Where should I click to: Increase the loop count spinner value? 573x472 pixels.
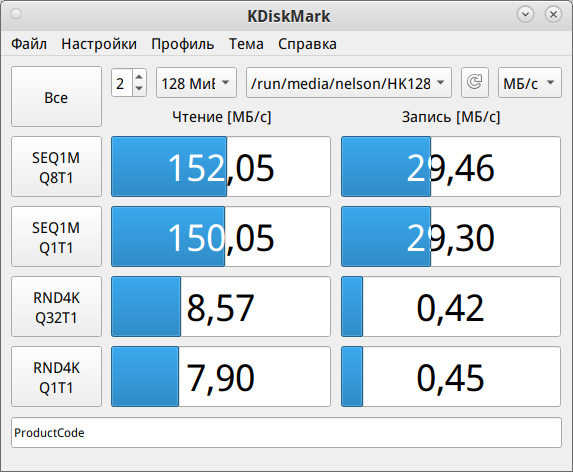139,77
